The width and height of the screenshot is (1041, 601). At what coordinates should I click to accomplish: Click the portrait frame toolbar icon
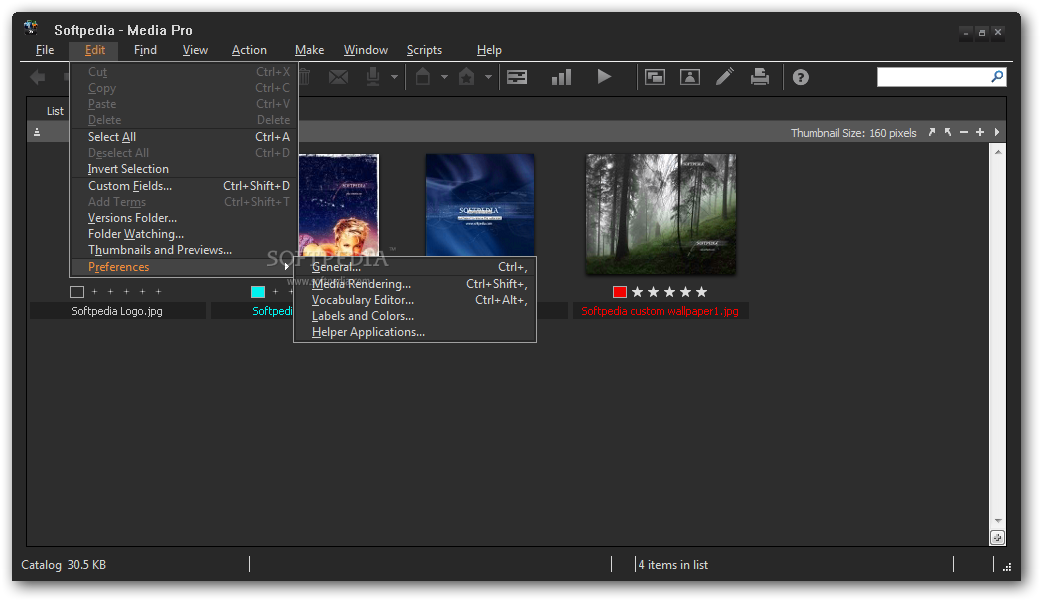[x=690, y=77]
